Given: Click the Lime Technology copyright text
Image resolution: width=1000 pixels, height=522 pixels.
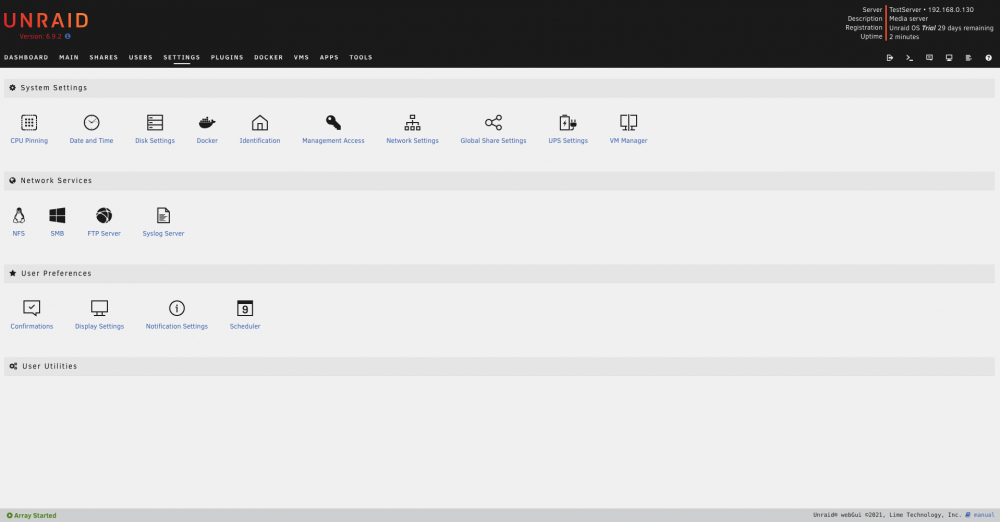Looking at the screenshot, I should tap(887, 515).
